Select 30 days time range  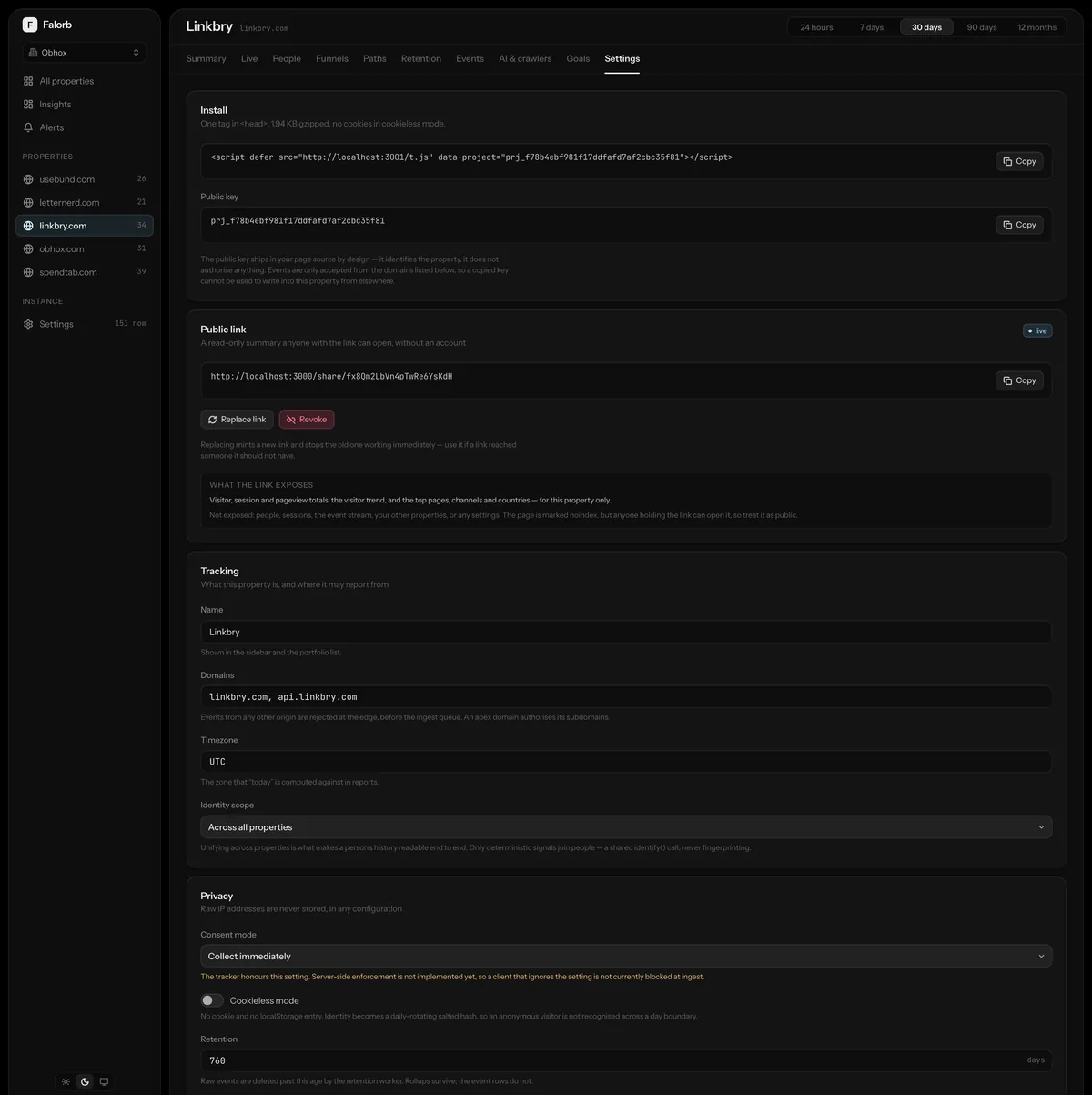[927, 27]
